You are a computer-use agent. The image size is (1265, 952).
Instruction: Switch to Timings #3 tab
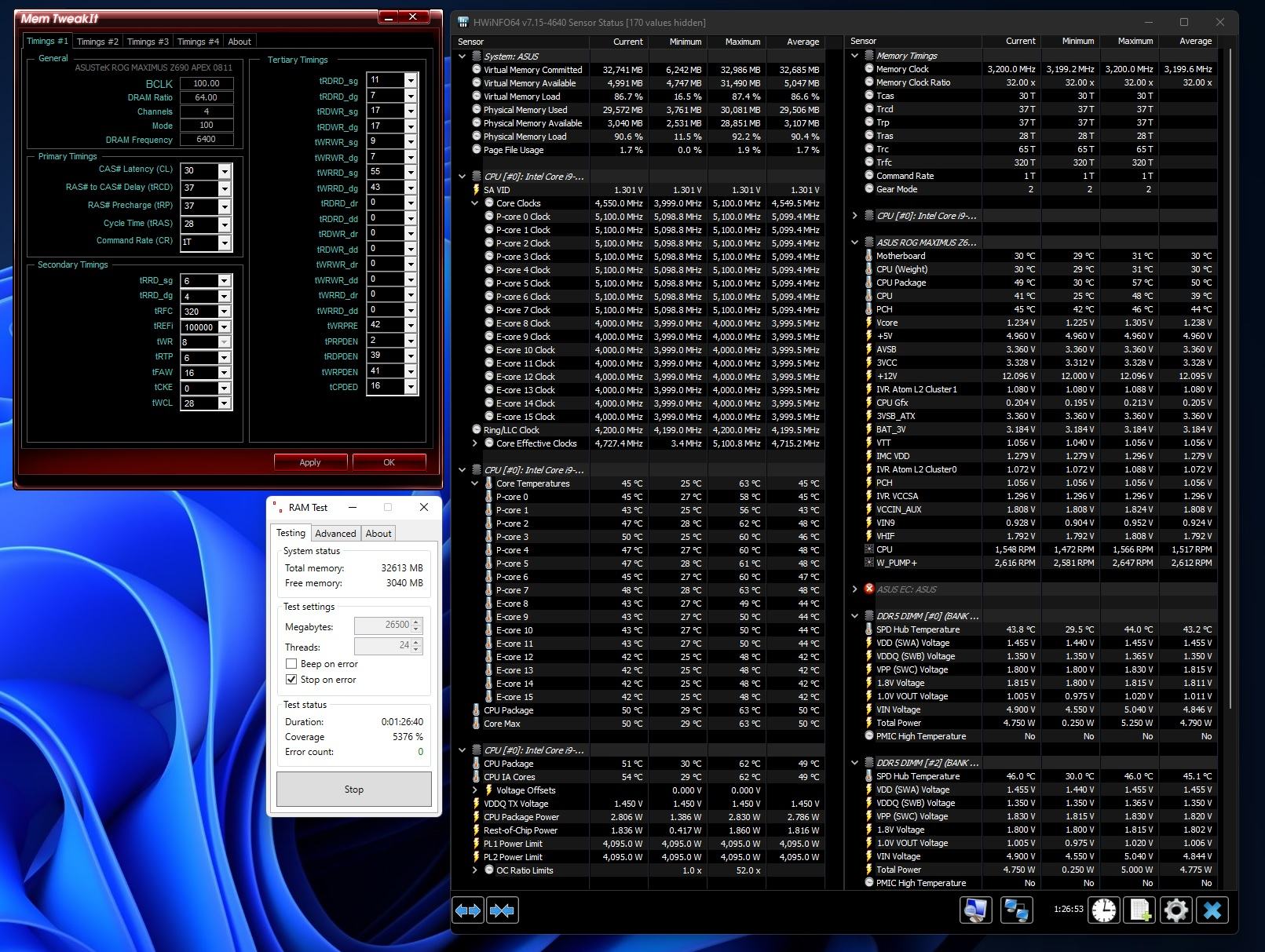pos(148,42)
